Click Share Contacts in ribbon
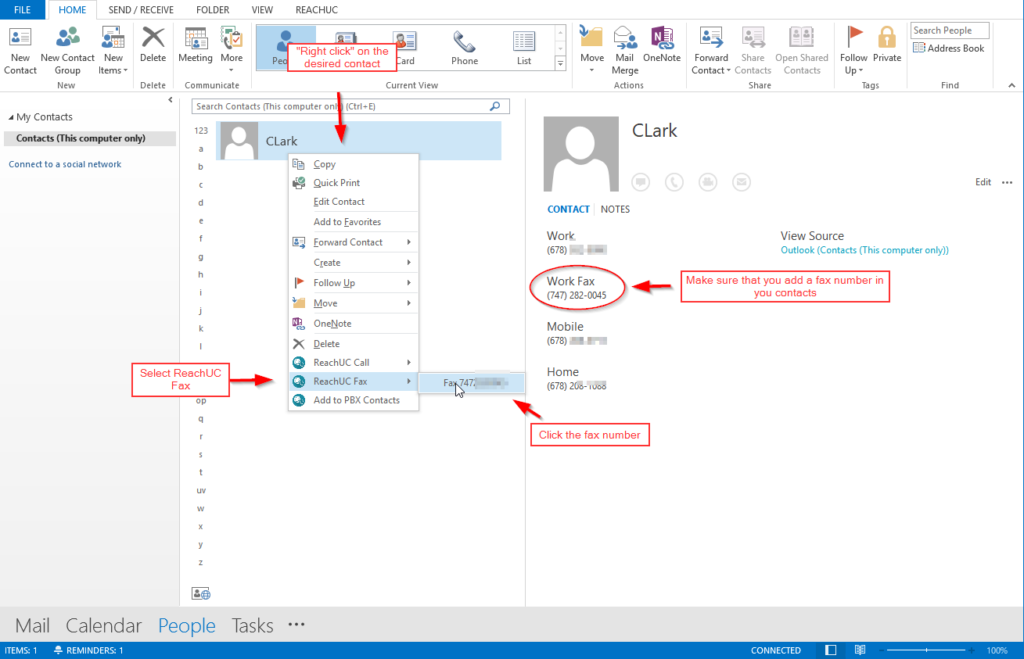This screenshot has height=659, width=1024. pyautogui.click(x=752, y=51)
